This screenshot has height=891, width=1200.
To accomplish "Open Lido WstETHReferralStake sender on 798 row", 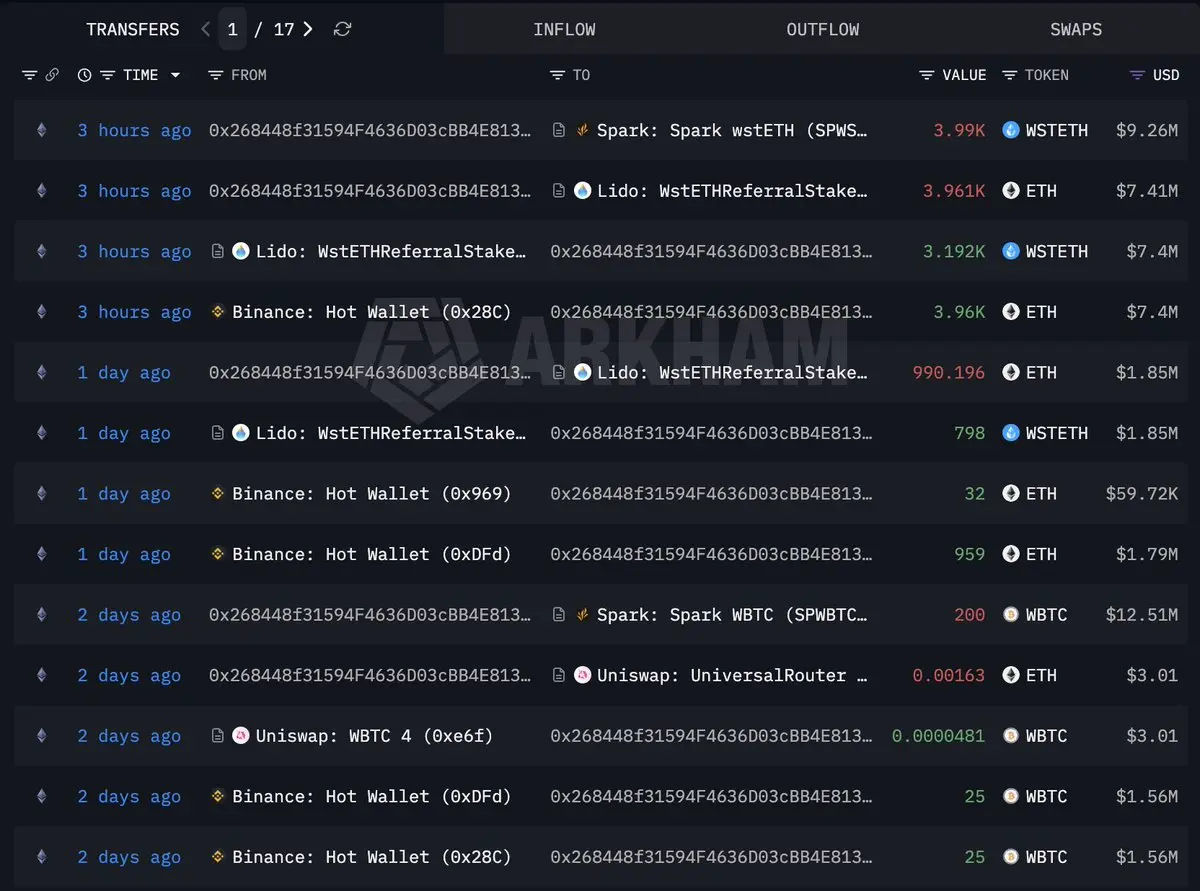I will (391, 433).
